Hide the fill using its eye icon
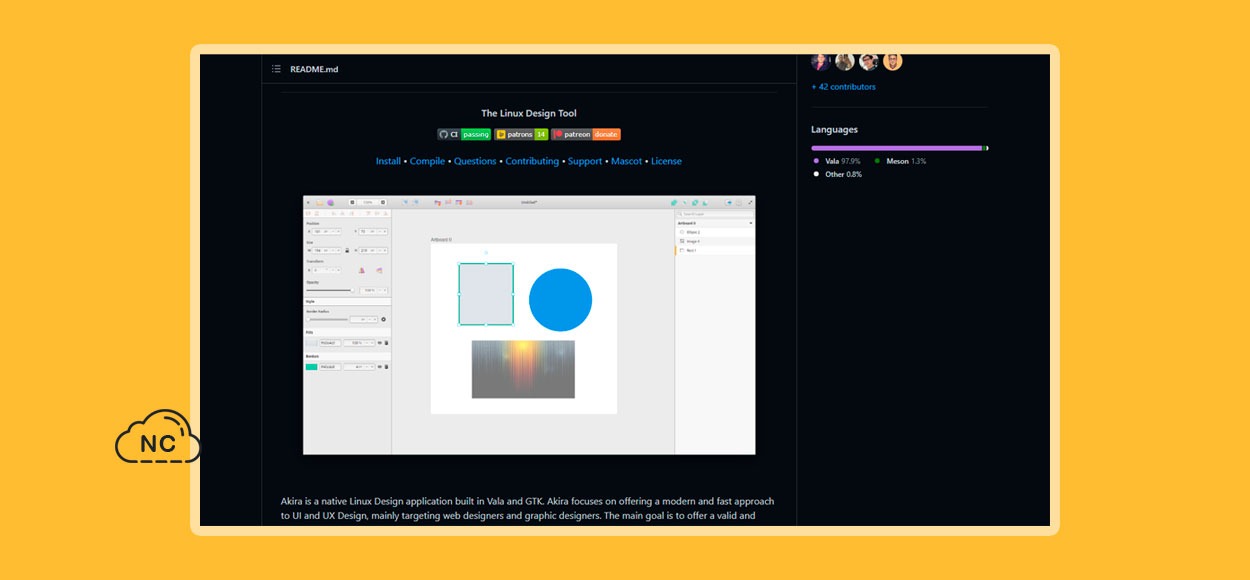The width and height of the screenshot is (1250, 580). pyautogui.click(x=380, y=343)
